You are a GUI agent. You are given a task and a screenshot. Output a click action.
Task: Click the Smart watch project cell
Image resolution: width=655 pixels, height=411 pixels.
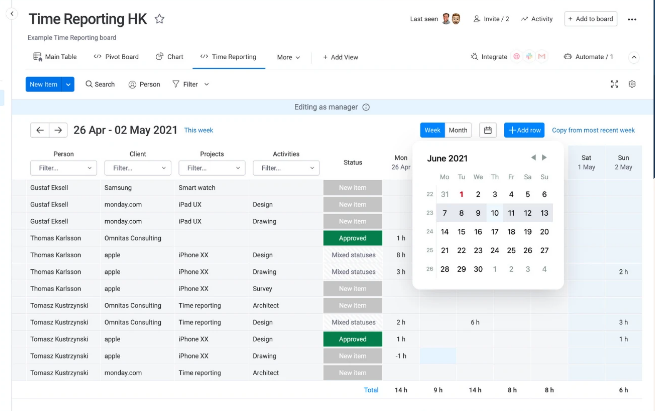[x=212, y=188]
